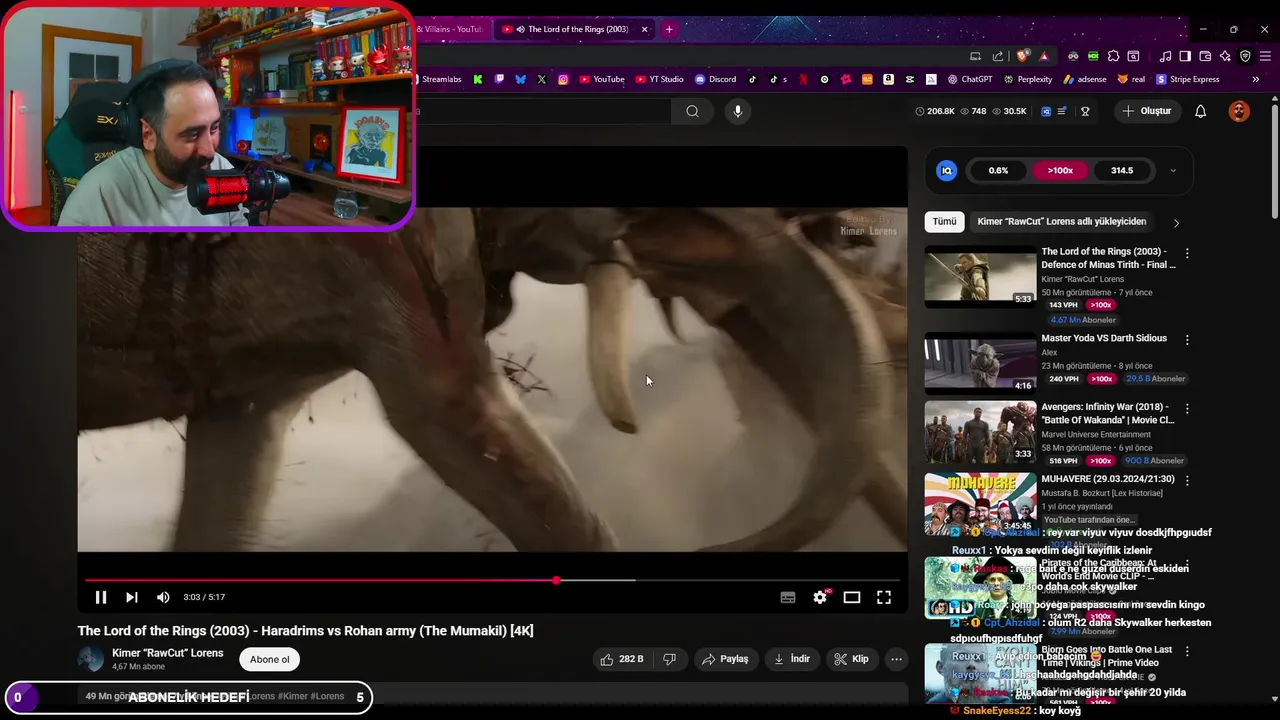The height and width of the screenshot is (720, 1280).
Task: Open MUHAVERE (29.03.2024/21:30) video title
Action: (1108, 479)
